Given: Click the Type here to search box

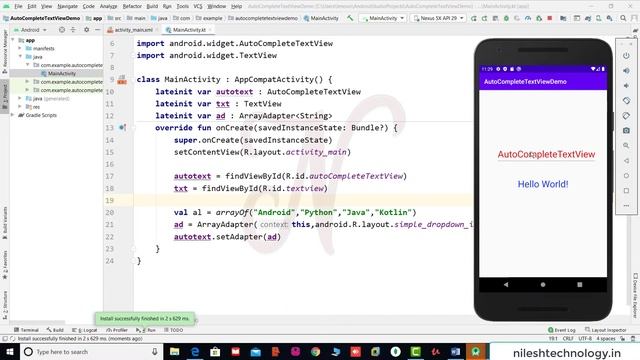Looking at the screenshot, I should pyautogui.click(x=91, y=352).
